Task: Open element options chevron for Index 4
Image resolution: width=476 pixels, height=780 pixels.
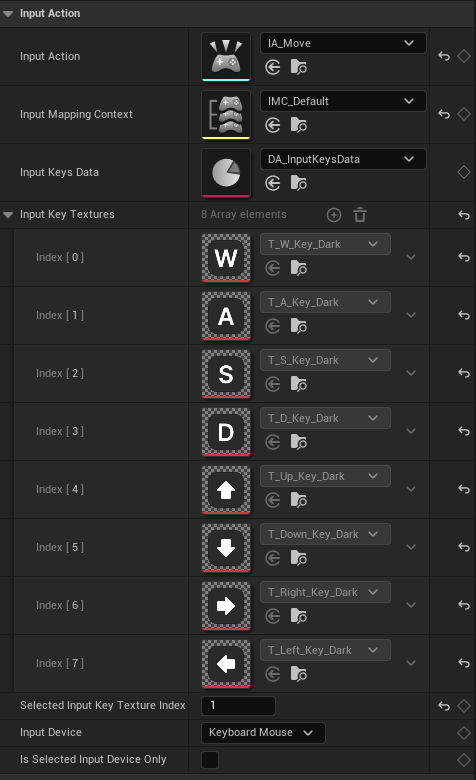Action: tap(411, 489)
